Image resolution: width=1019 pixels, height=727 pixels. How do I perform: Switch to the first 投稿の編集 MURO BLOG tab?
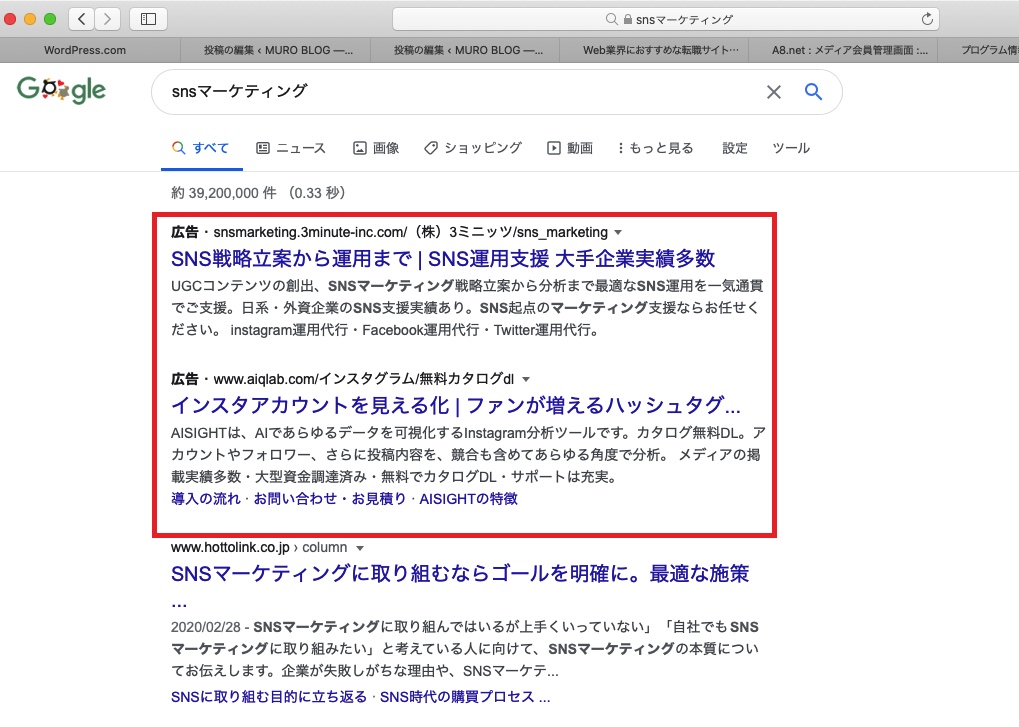[x=278, y=50]
